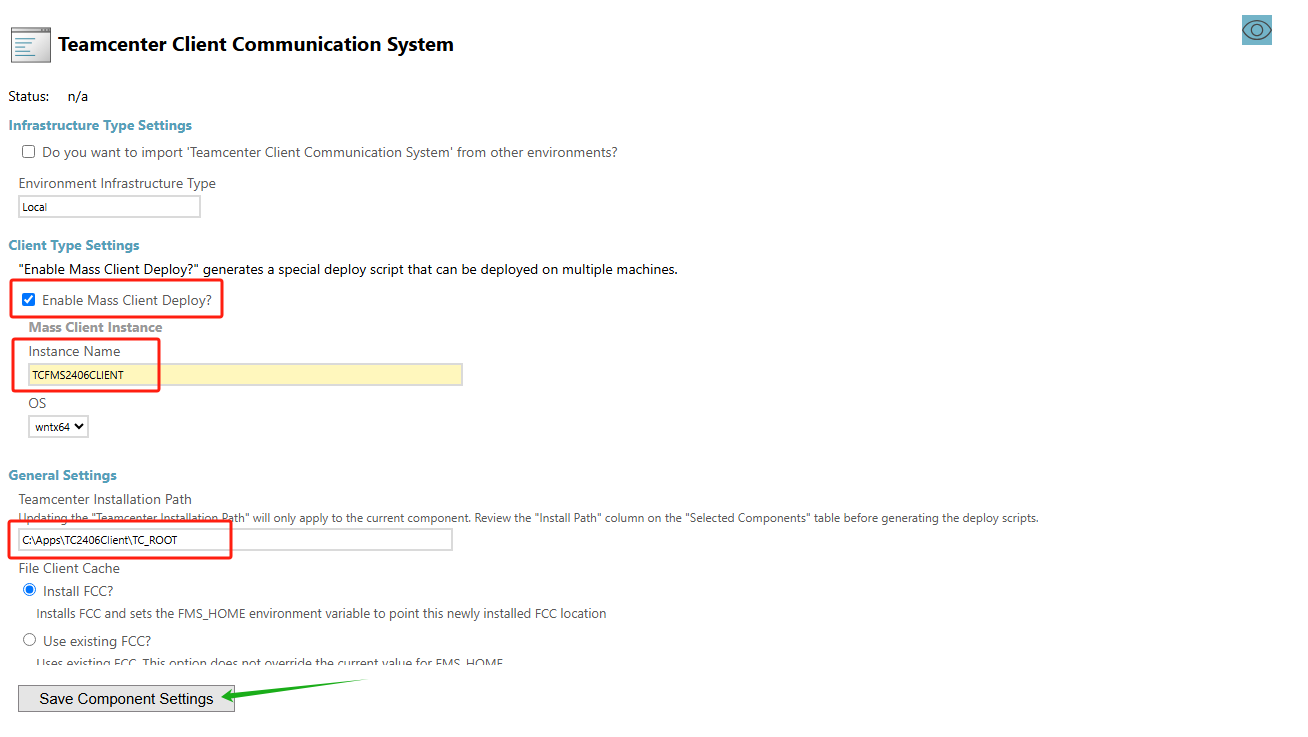The image size is (1308, 737).
Task: Click the Status n/a value
Action: tap(78, 97)
